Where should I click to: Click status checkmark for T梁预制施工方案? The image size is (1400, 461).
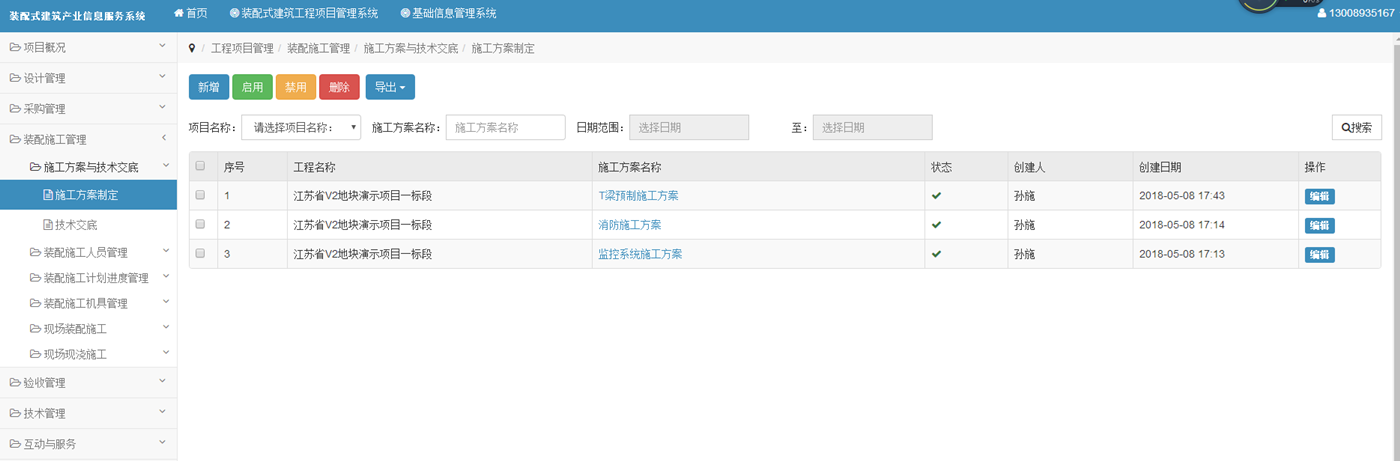tap(937, 195)
